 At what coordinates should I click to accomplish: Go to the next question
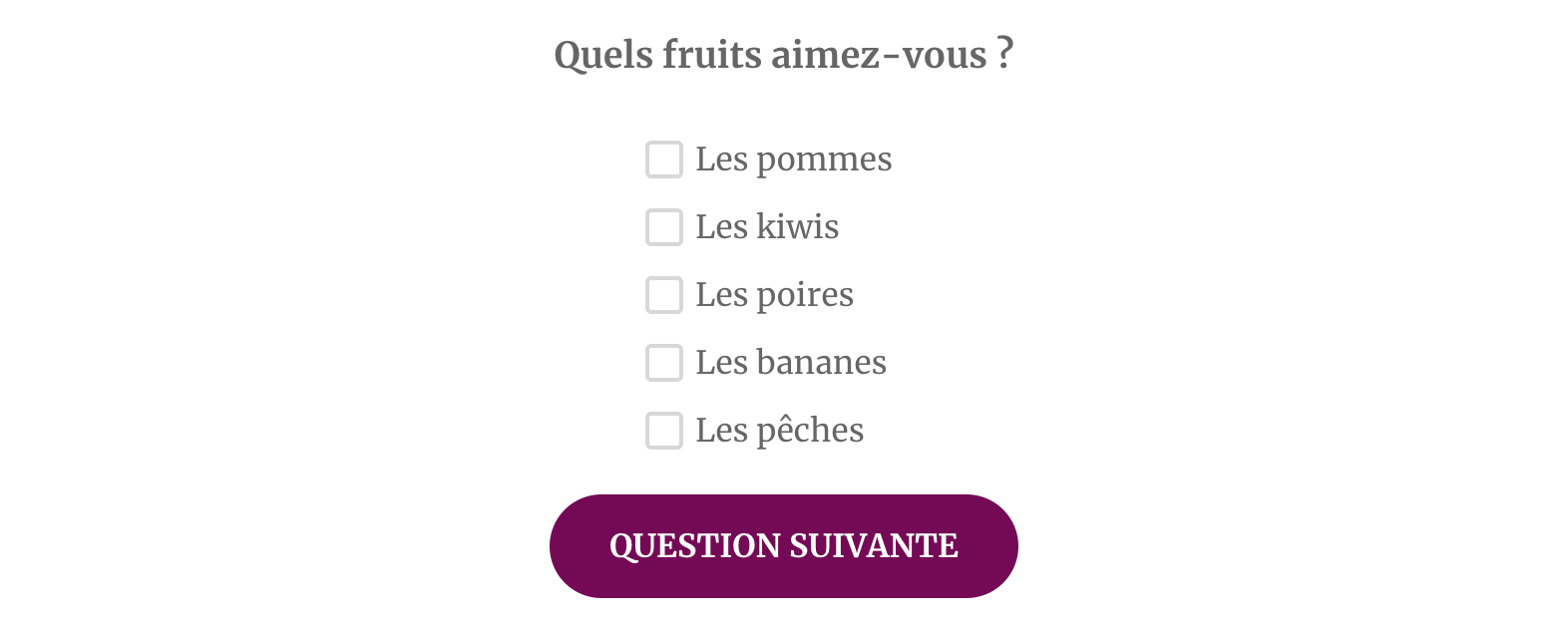click(x=784, y=546)
